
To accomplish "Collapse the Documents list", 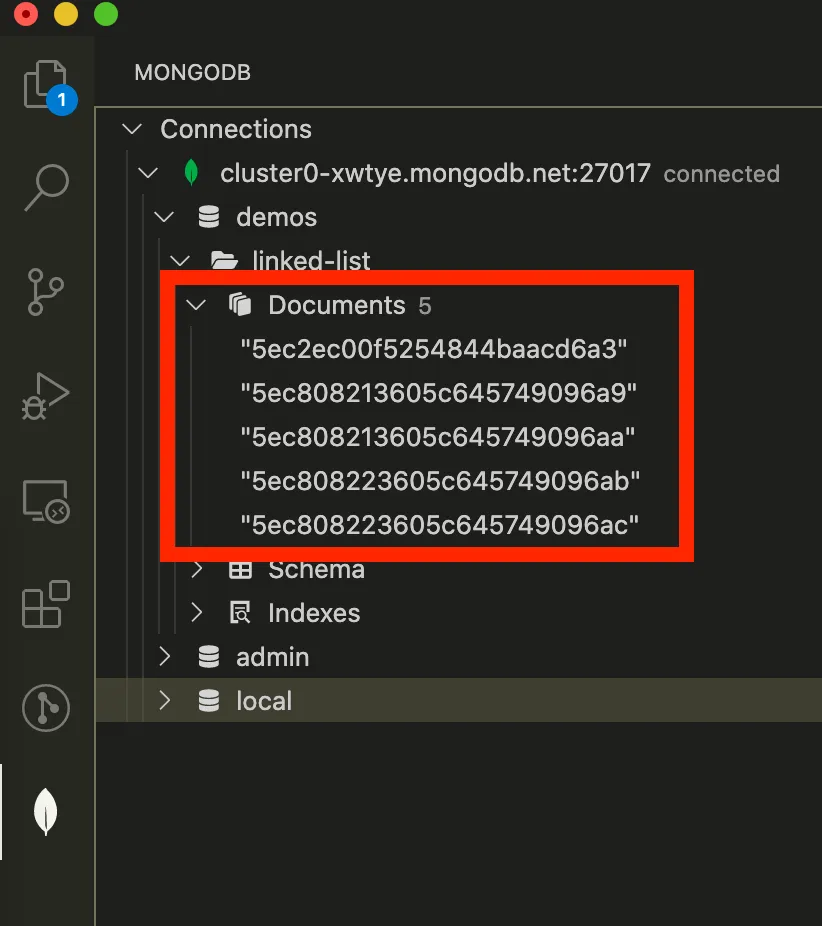I will [196, 305].
